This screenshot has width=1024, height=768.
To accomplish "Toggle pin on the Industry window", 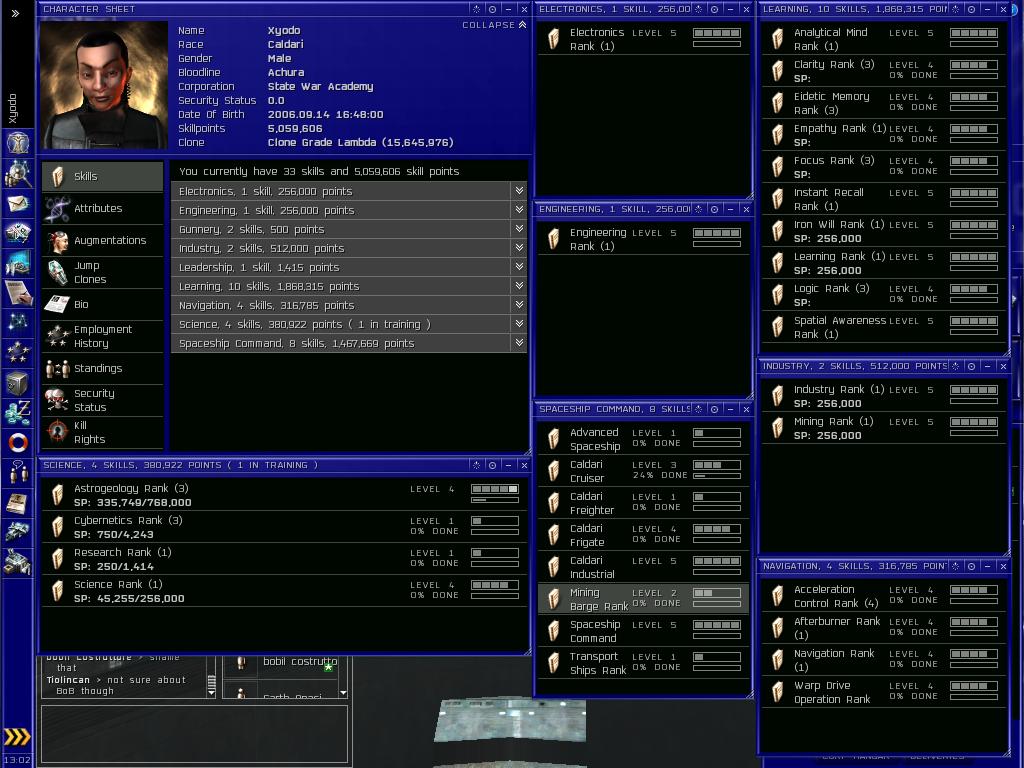I will point(956,366).
